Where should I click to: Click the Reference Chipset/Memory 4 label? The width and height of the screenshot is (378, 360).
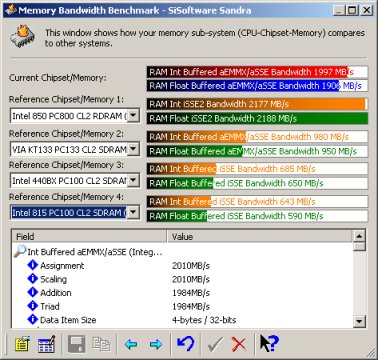click(66, 197)
